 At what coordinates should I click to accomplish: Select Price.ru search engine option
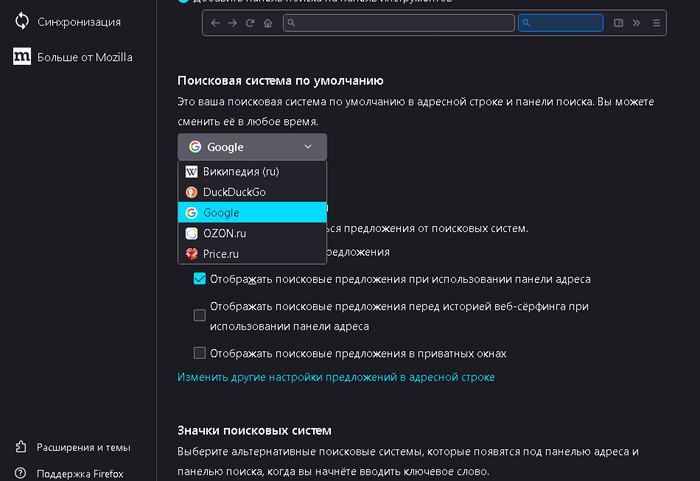click(x=252, y=254)
